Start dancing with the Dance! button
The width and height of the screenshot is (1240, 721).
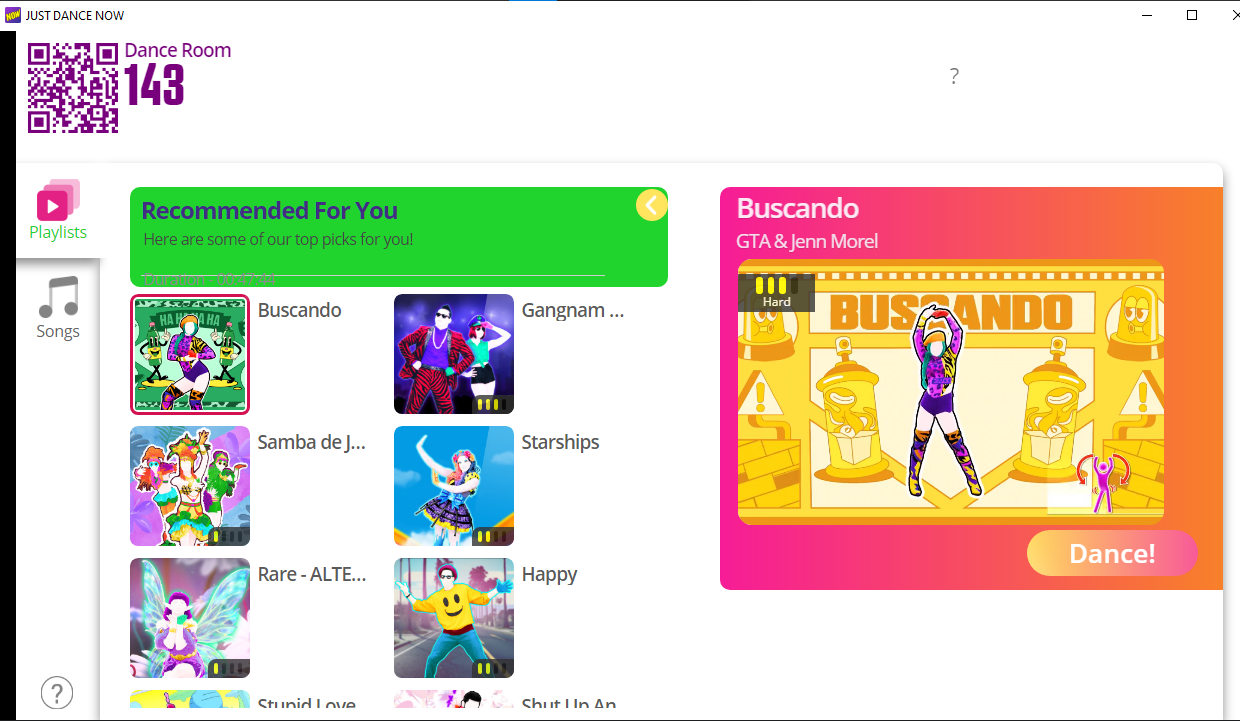(x=1112, y=553)
